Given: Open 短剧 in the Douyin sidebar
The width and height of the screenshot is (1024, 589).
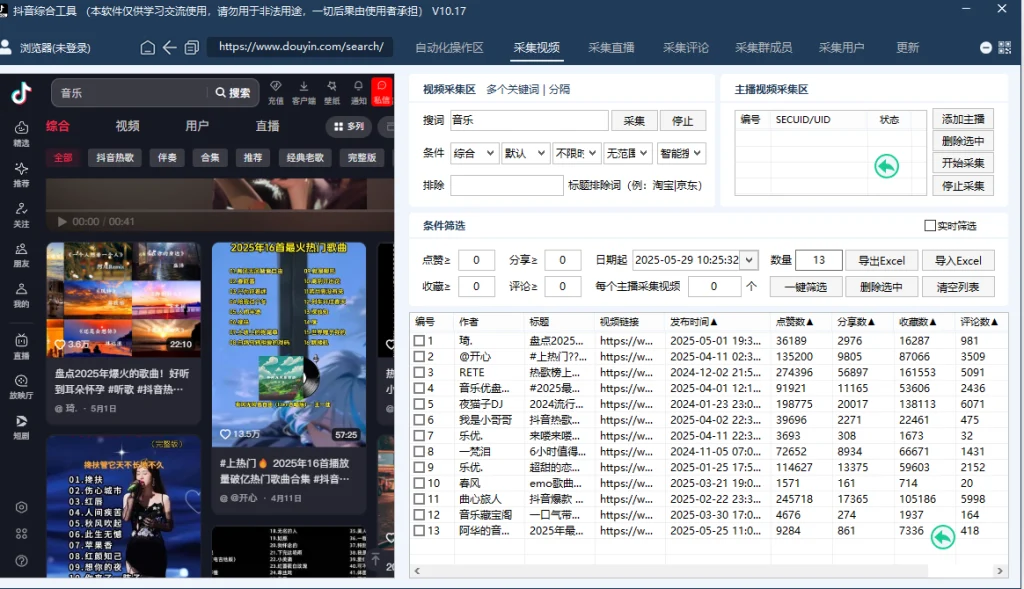Looking at the screenshot, I should [22, 427].
